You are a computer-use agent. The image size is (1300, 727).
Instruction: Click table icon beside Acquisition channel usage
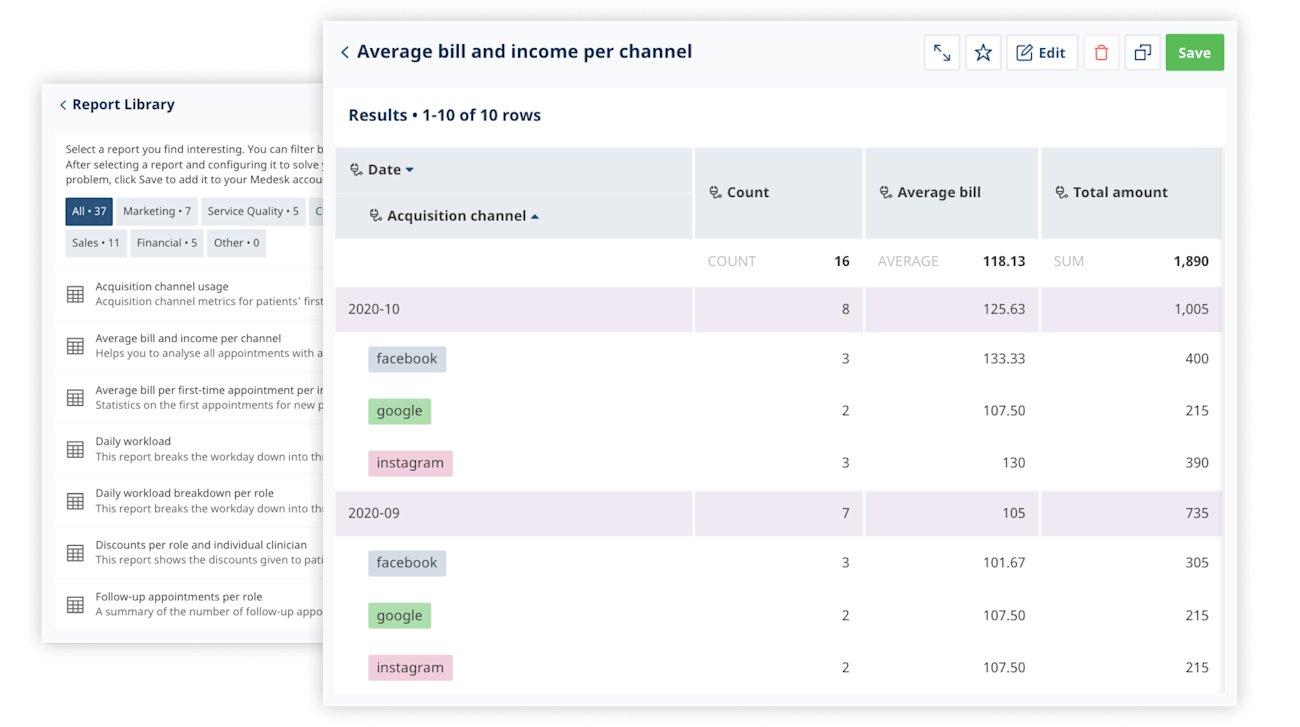click(x=75, y=294)
